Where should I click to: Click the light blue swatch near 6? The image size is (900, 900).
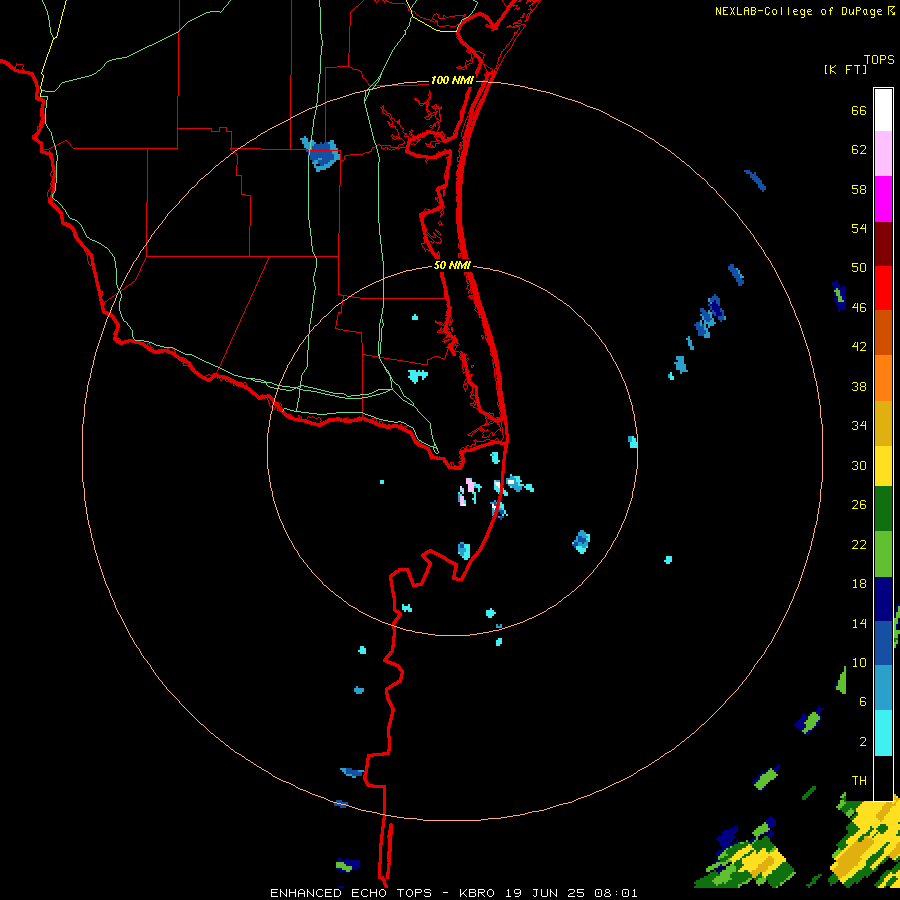(x=883, y=688)
